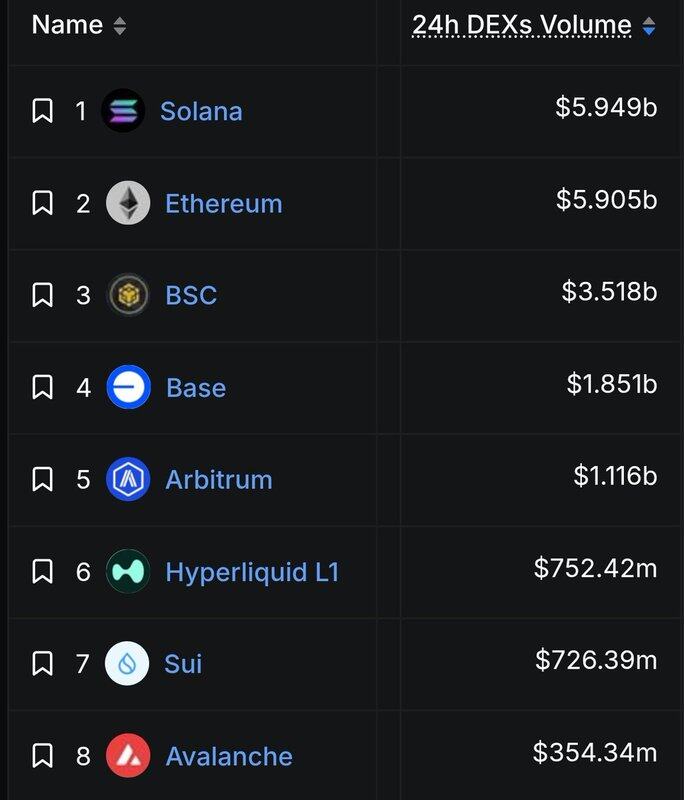Open the Avalanche chain link
This screenshot has width=684, height=800.
[x=229, y=756]
